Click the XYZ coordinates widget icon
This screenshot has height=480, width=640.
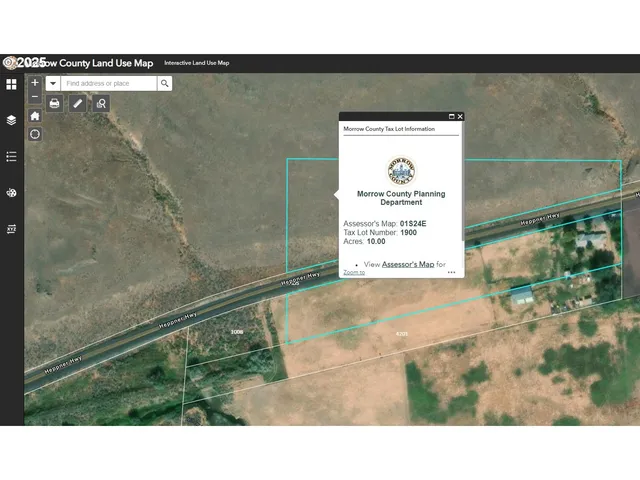pos(11,229)
